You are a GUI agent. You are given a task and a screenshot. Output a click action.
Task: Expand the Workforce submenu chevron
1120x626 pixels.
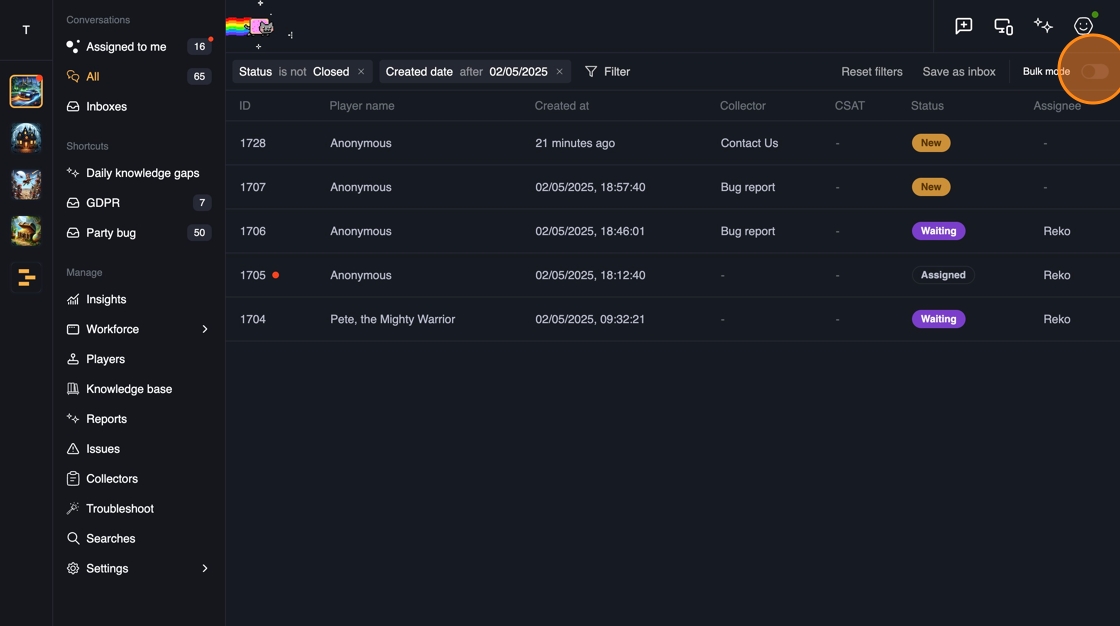(x=205, y=329)
